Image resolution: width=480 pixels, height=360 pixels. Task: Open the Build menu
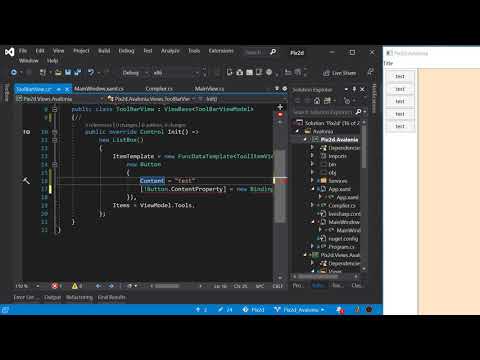point(104,51)
